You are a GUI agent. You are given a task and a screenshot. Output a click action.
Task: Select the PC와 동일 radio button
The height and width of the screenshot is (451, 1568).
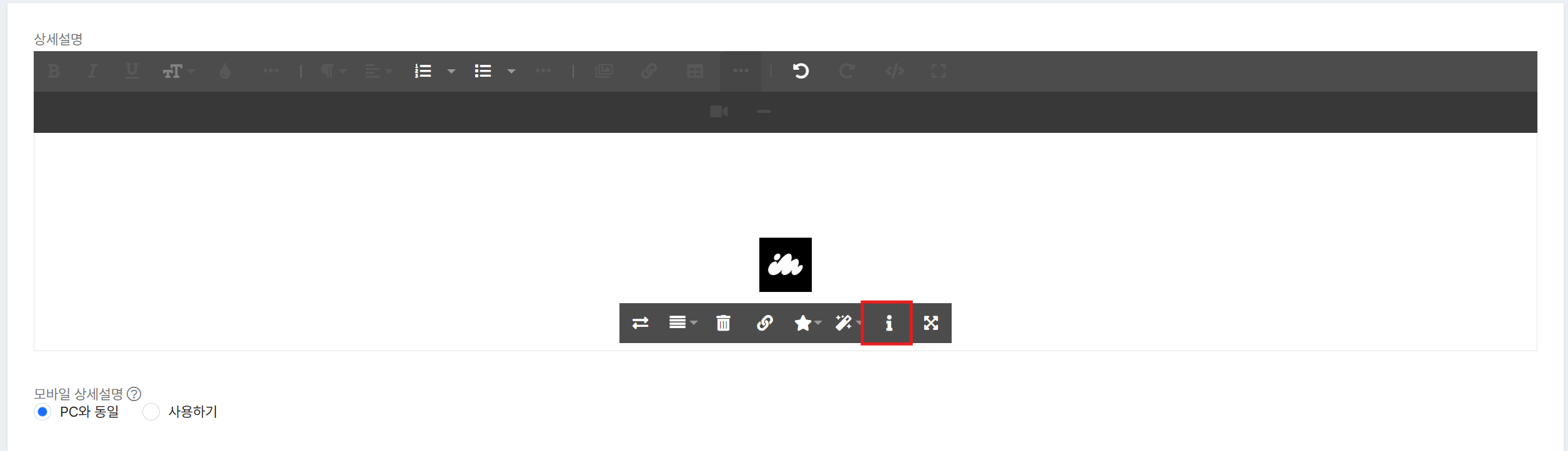coord(42,412)
